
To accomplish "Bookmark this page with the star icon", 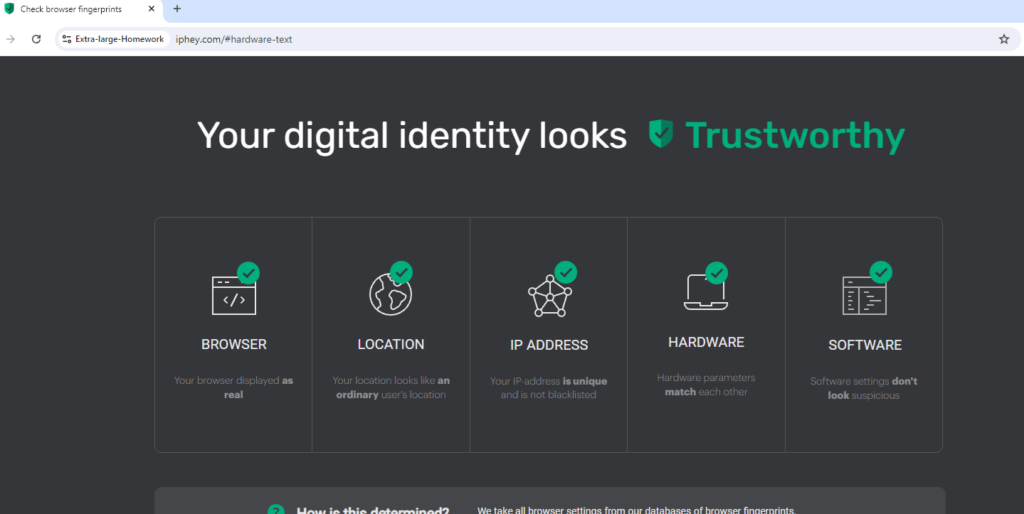I will pos(1003,39).
